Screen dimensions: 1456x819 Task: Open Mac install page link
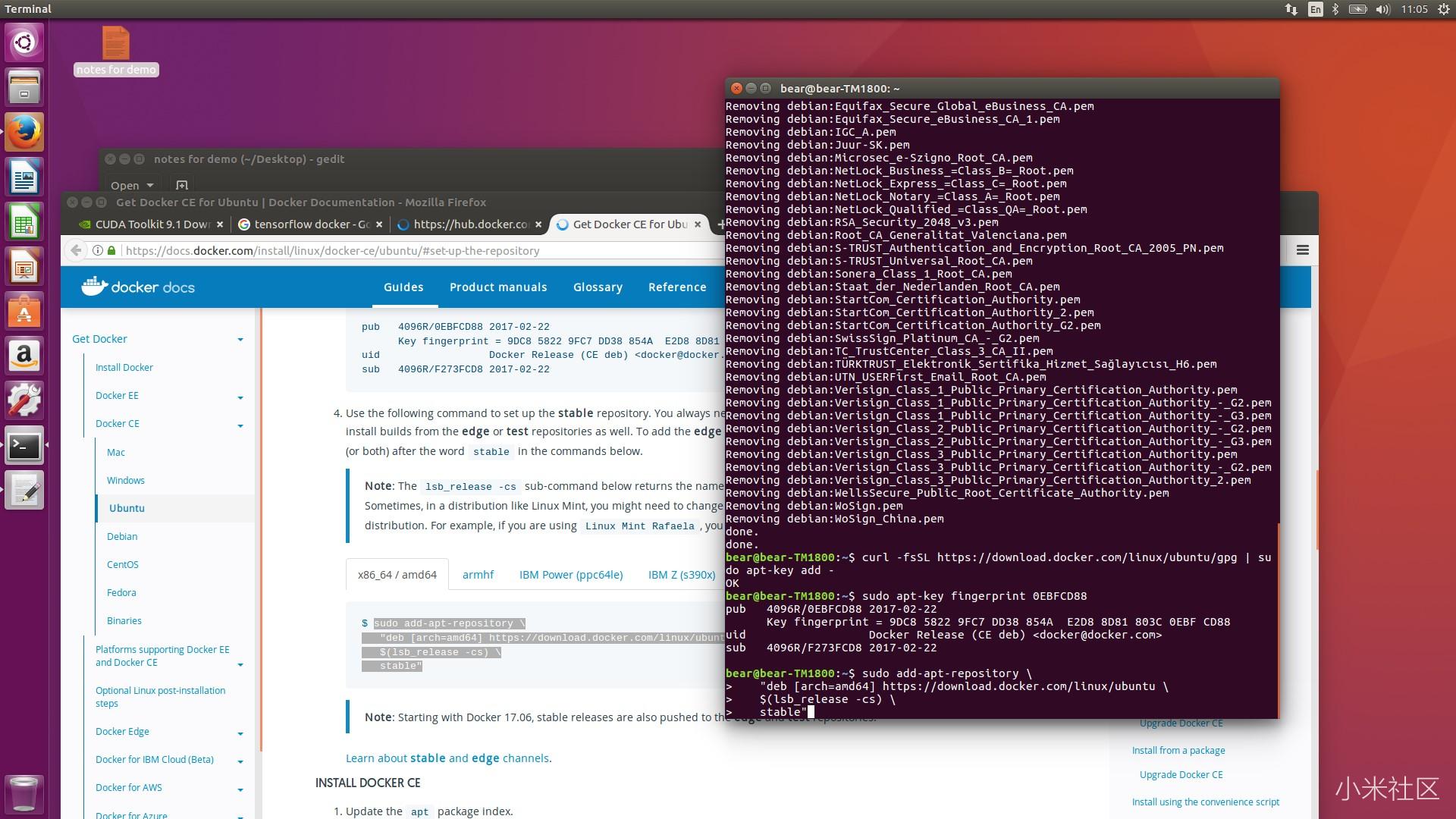click(x=116, y=453)
